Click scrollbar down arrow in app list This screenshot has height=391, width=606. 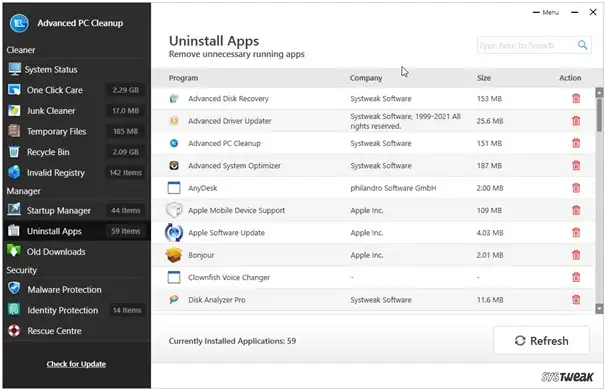pos(599,308)
